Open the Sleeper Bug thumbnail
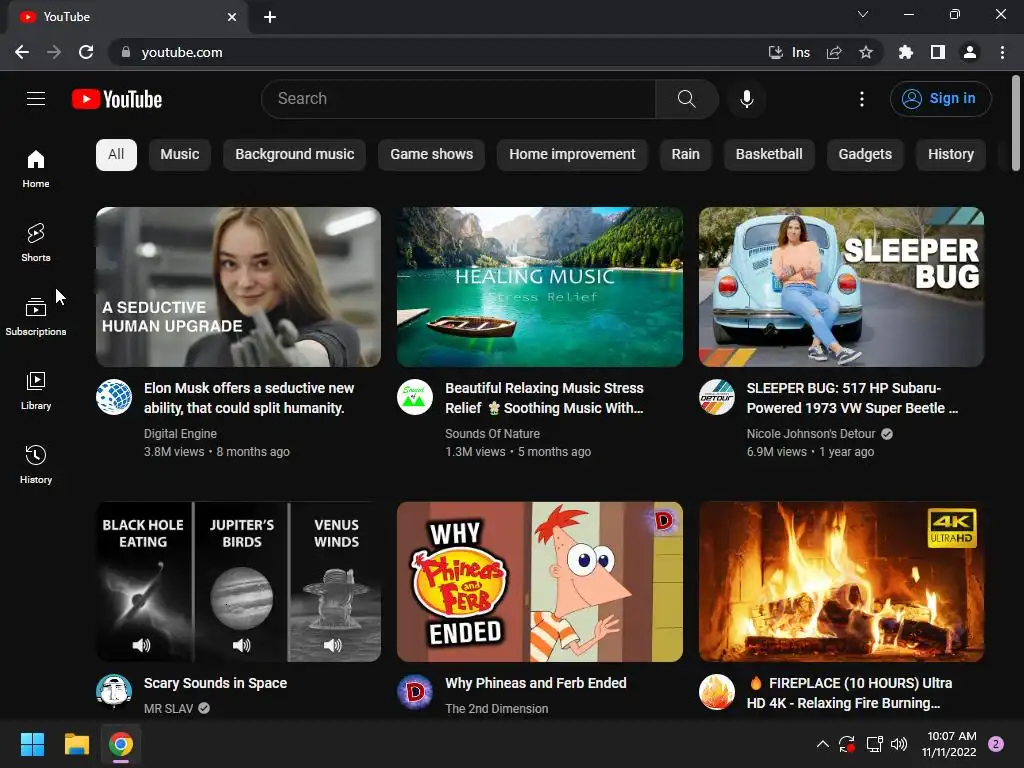 coord(841,287)
